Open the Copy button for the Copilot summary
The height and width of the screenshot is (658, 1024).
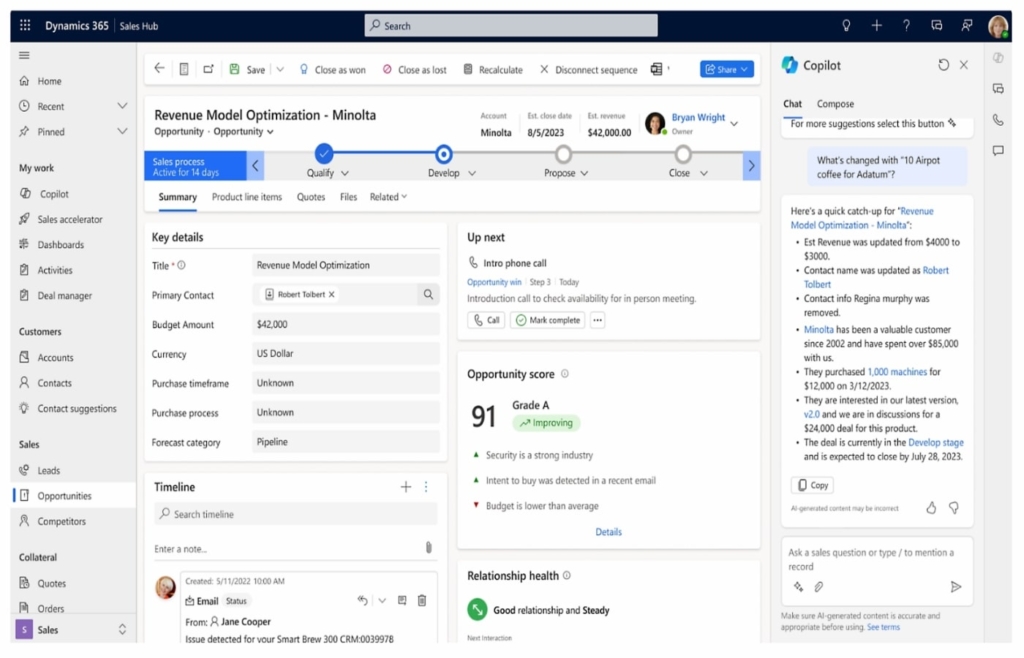coord(810,485)
